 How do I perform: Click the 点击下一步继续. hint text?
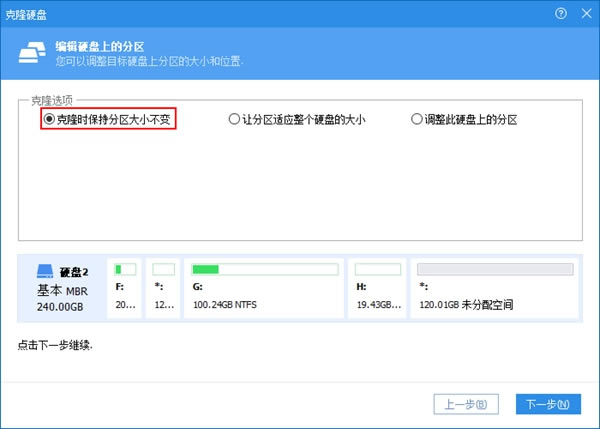pos(55,345)
